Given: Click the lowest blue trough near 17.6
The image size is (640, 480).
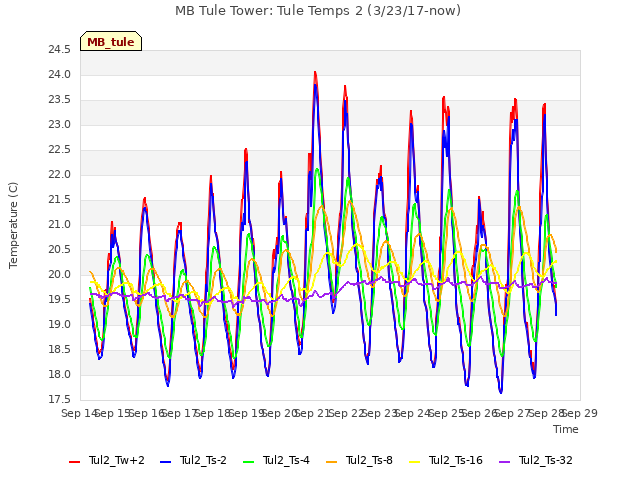Looking at the screenshot, I should coord(501,392).
